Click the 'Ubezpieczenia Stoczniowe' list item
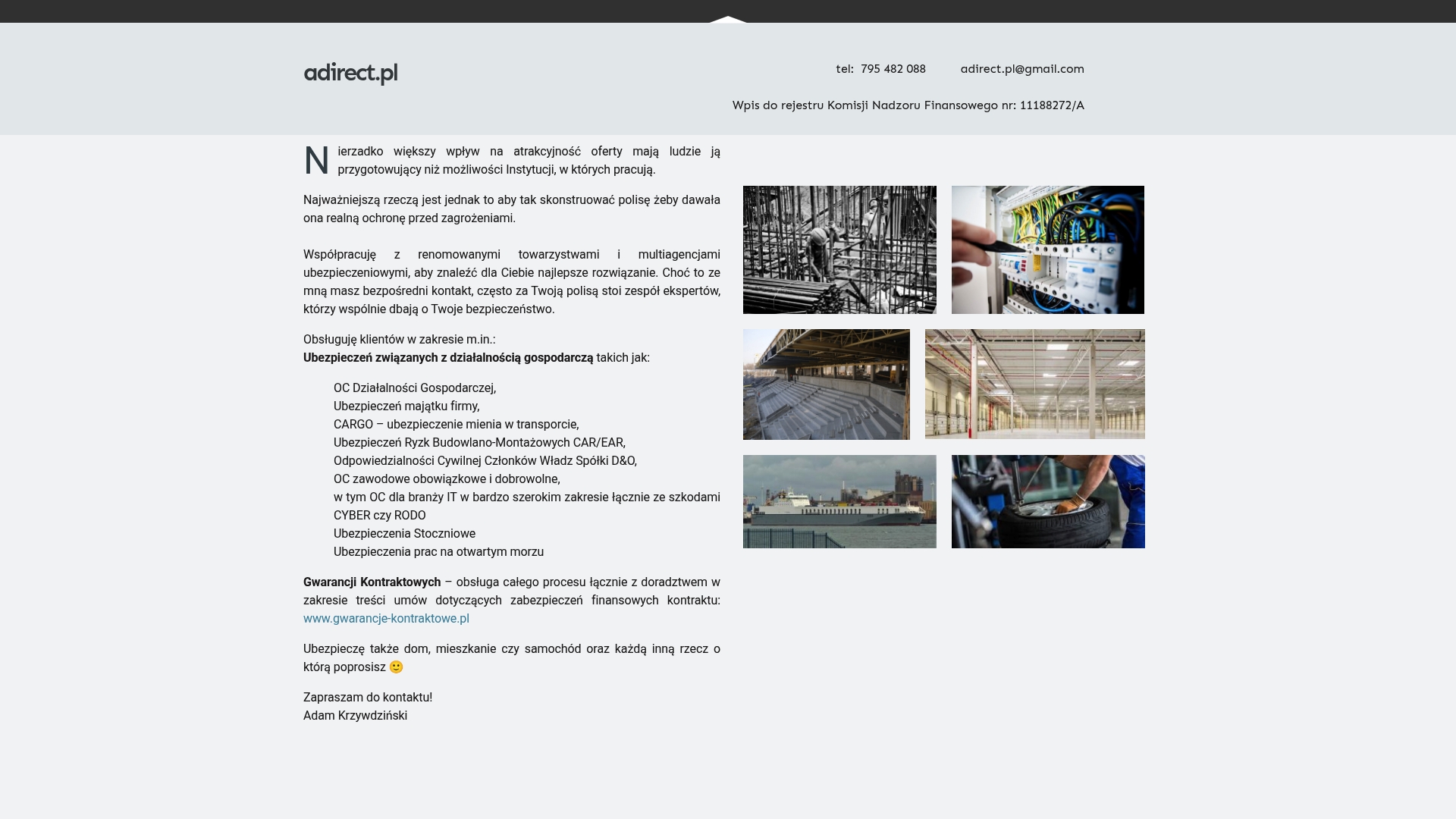 point(404,534)
